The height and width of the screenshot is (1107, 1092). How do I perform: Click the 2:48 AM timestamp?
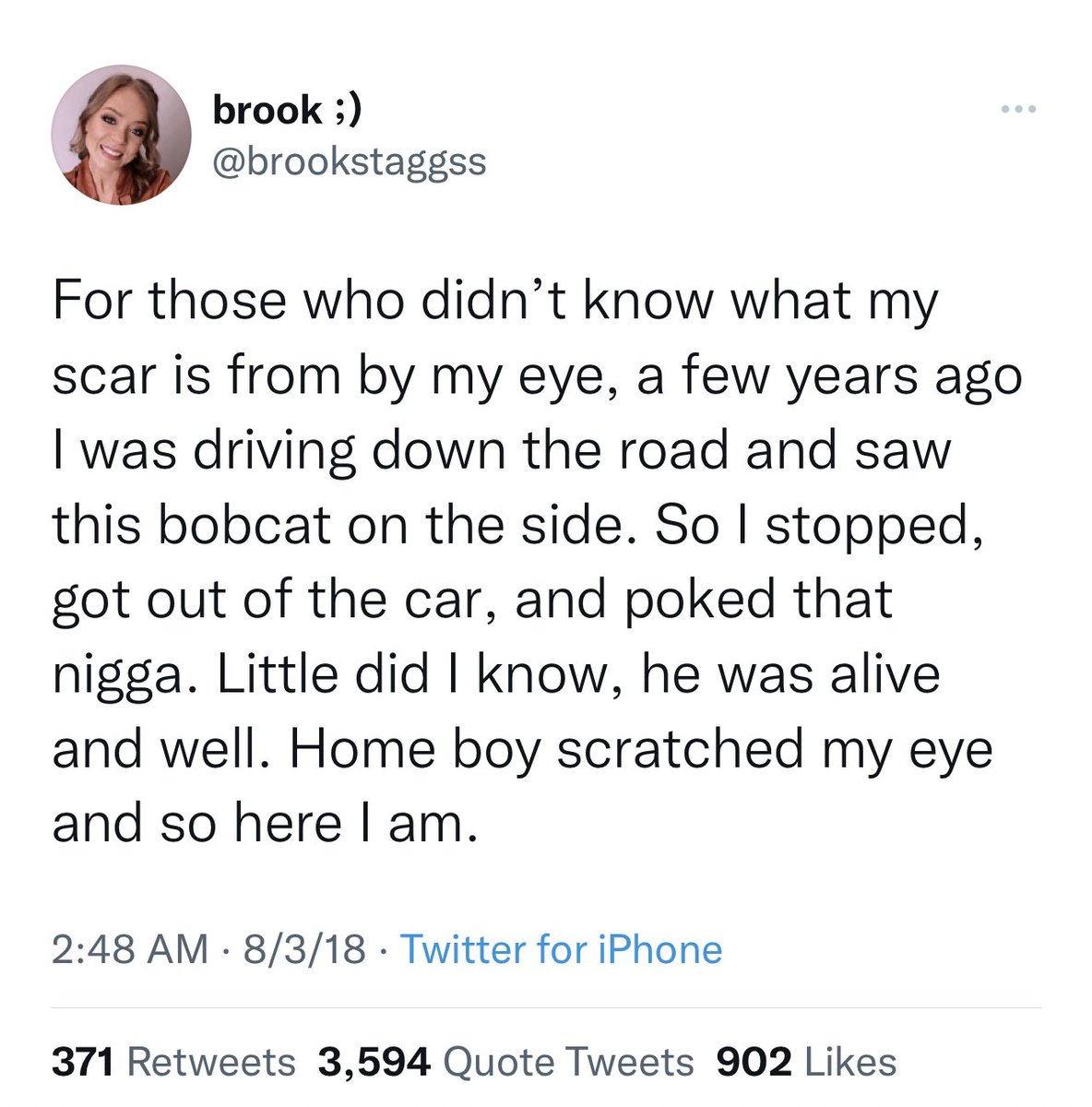[x=130, y=949]
